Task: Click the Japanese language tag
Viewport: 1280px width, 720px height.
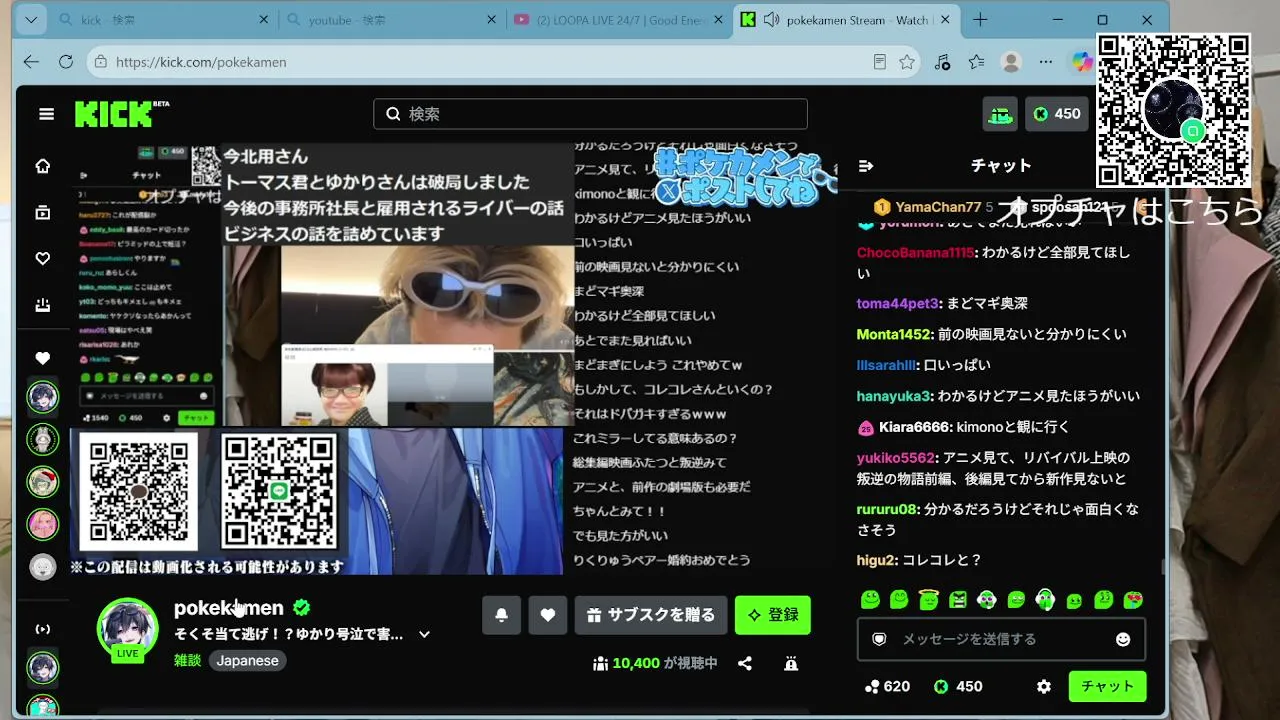Action: [248, 661]
